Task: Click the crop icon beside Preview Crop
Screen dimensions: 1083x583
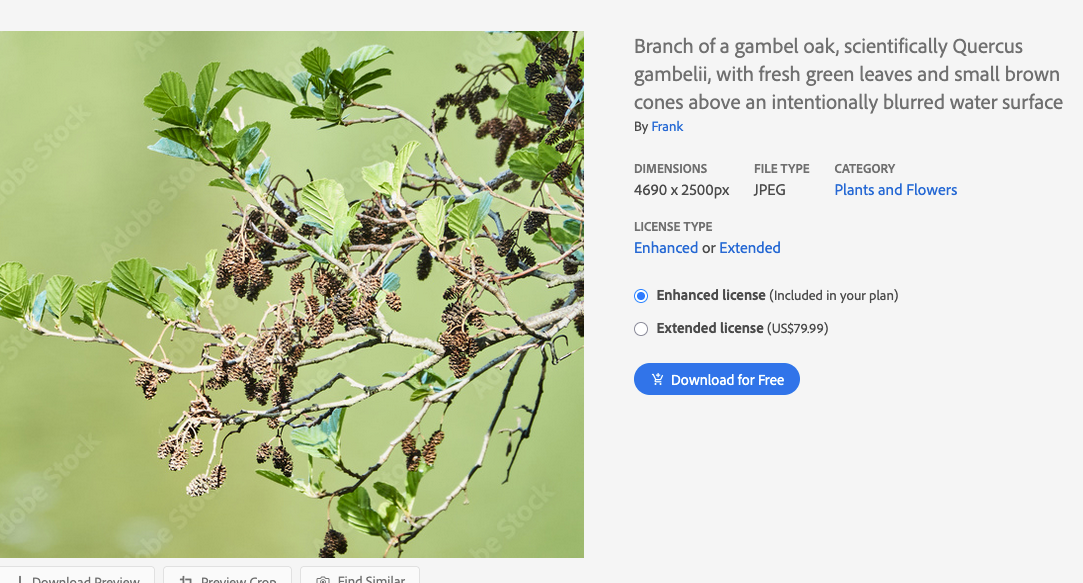Action: click(x=185, y=579)
